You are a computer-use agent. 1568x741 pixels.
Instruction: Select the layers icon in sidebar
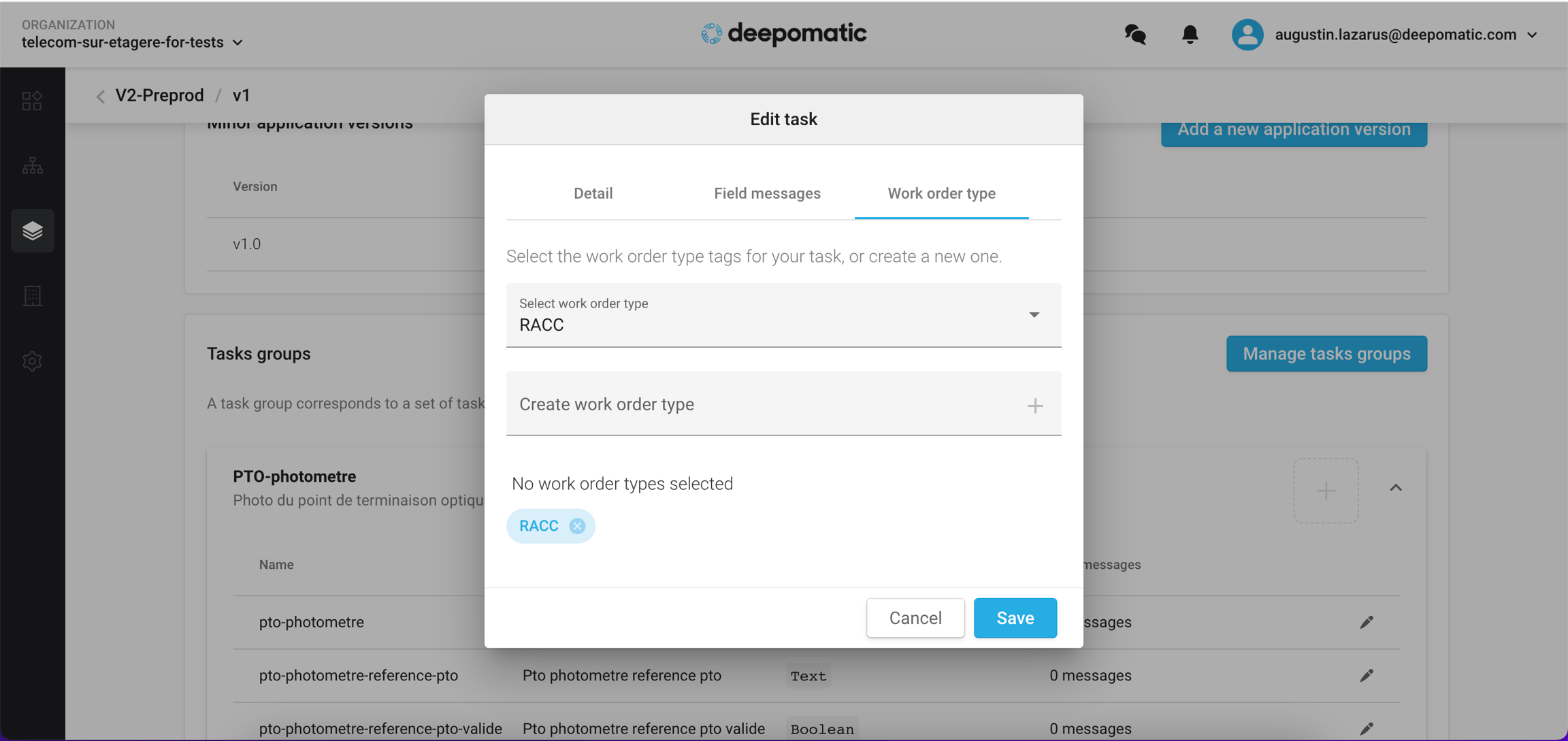(32, 231)
